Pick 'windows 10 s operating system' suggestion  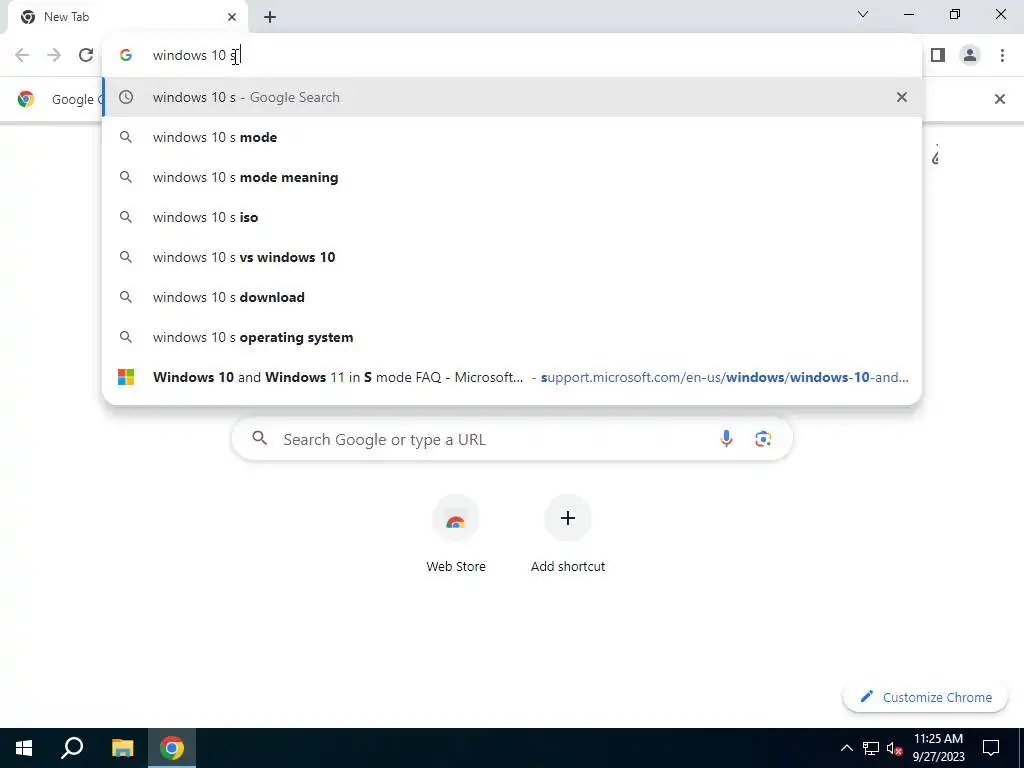512,337
